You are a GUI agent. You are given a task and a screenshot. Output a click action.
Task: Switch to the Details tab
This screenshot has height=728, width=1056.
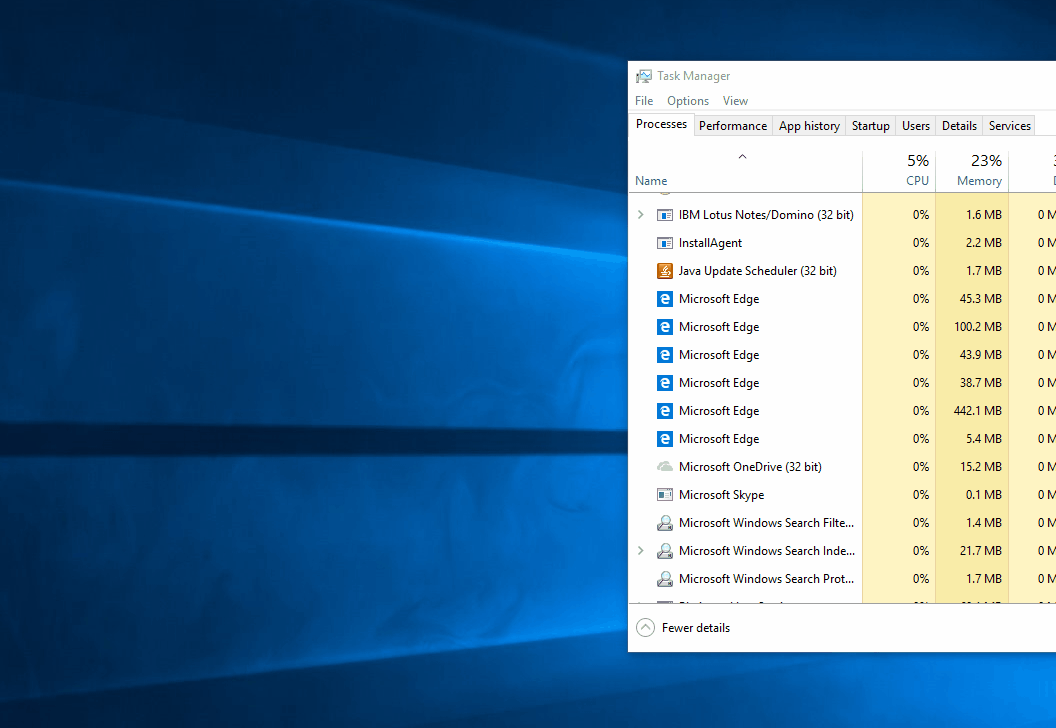coord(959,126)
